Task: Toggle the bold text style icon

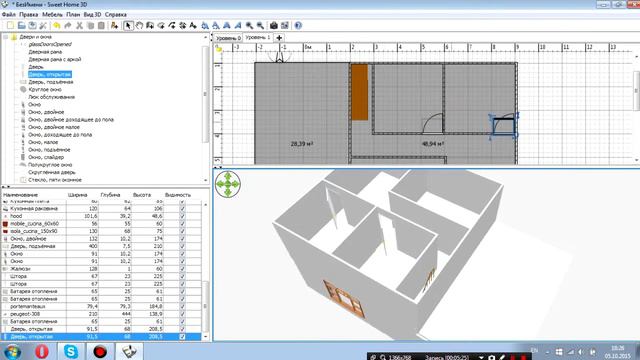Action: [x=227, y=25]
